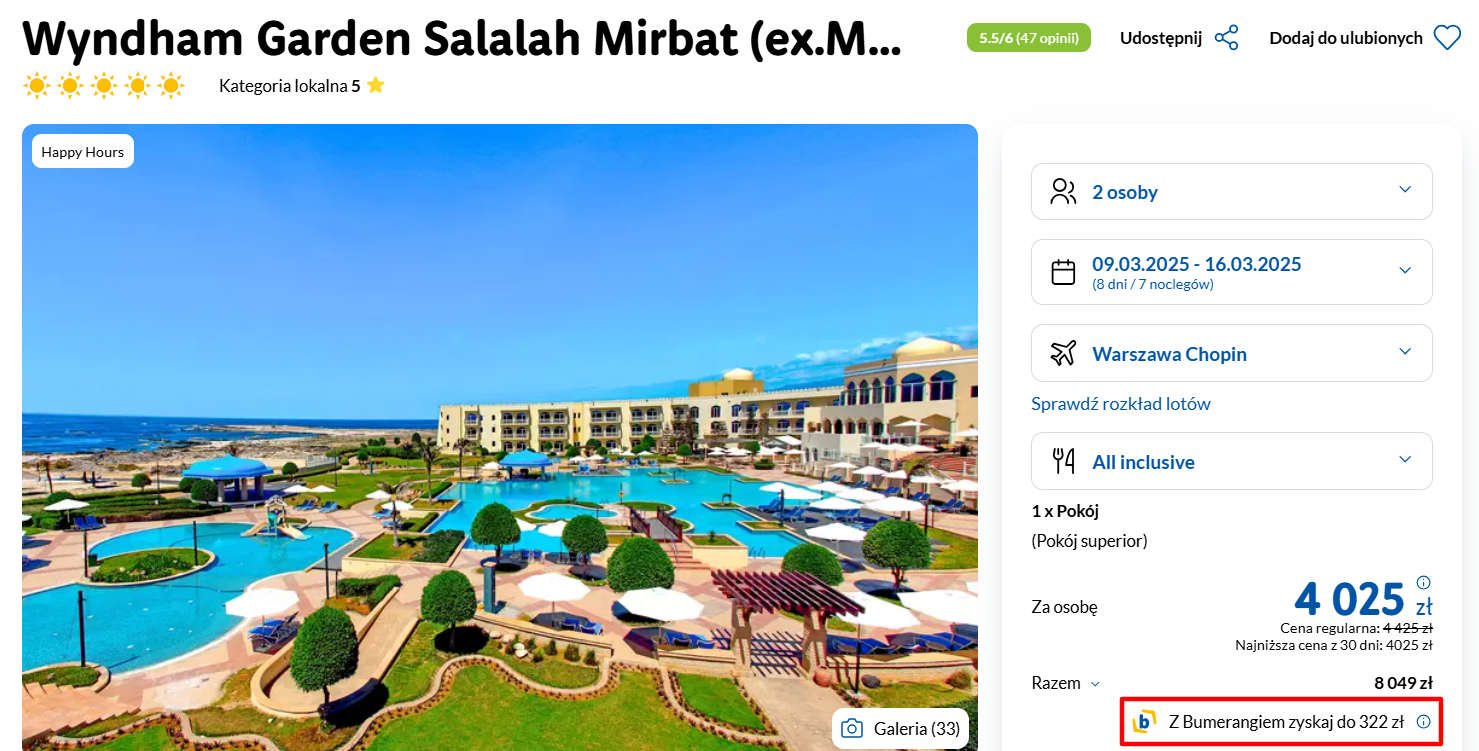Image resolution: width=1479 pixels, height=751 pixels.
Task: Click the Bumerang logo icon
Action: click(1144, 721)
